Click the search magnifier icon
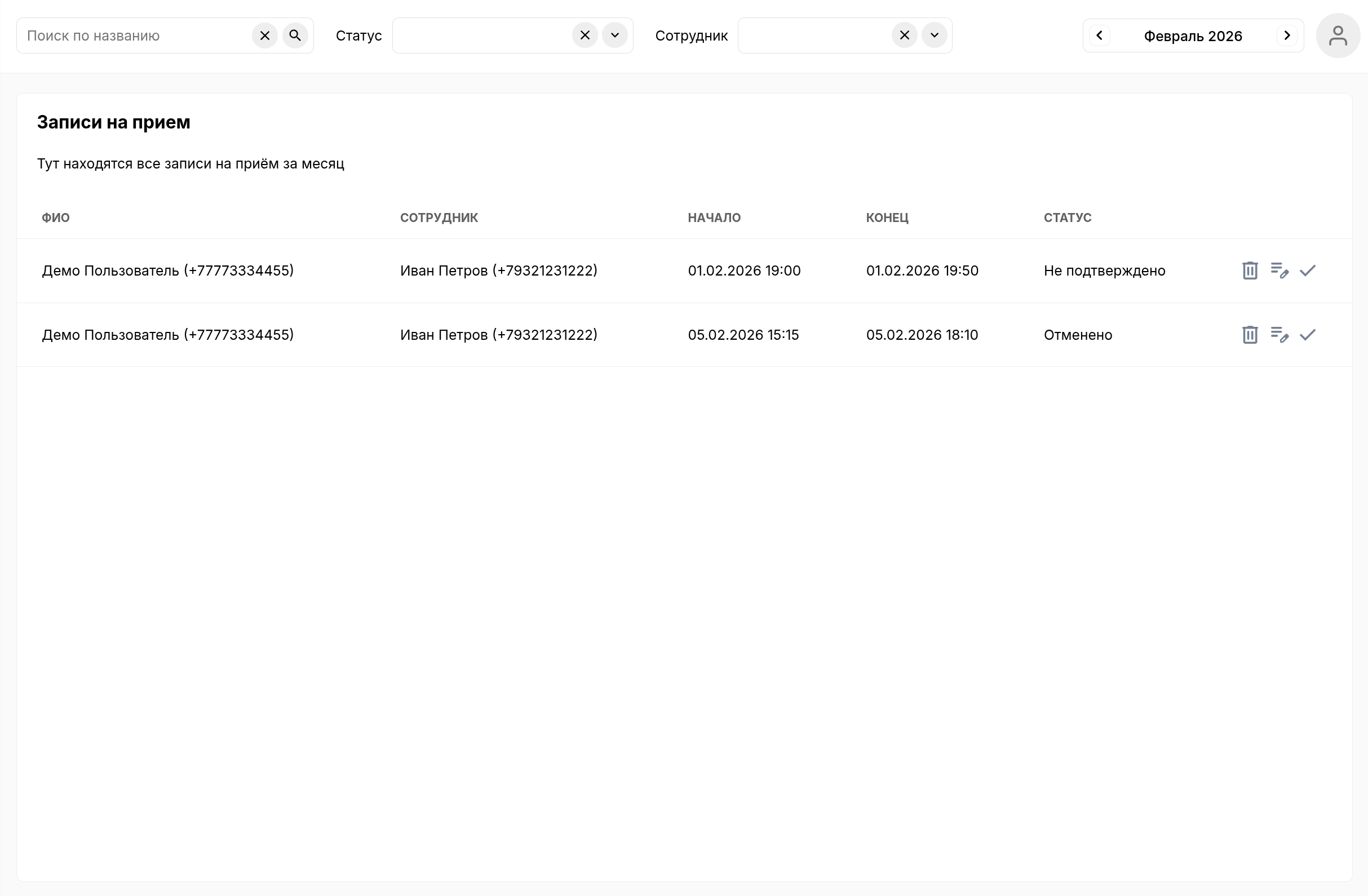The image size is (1368, 896). point(295,36)
